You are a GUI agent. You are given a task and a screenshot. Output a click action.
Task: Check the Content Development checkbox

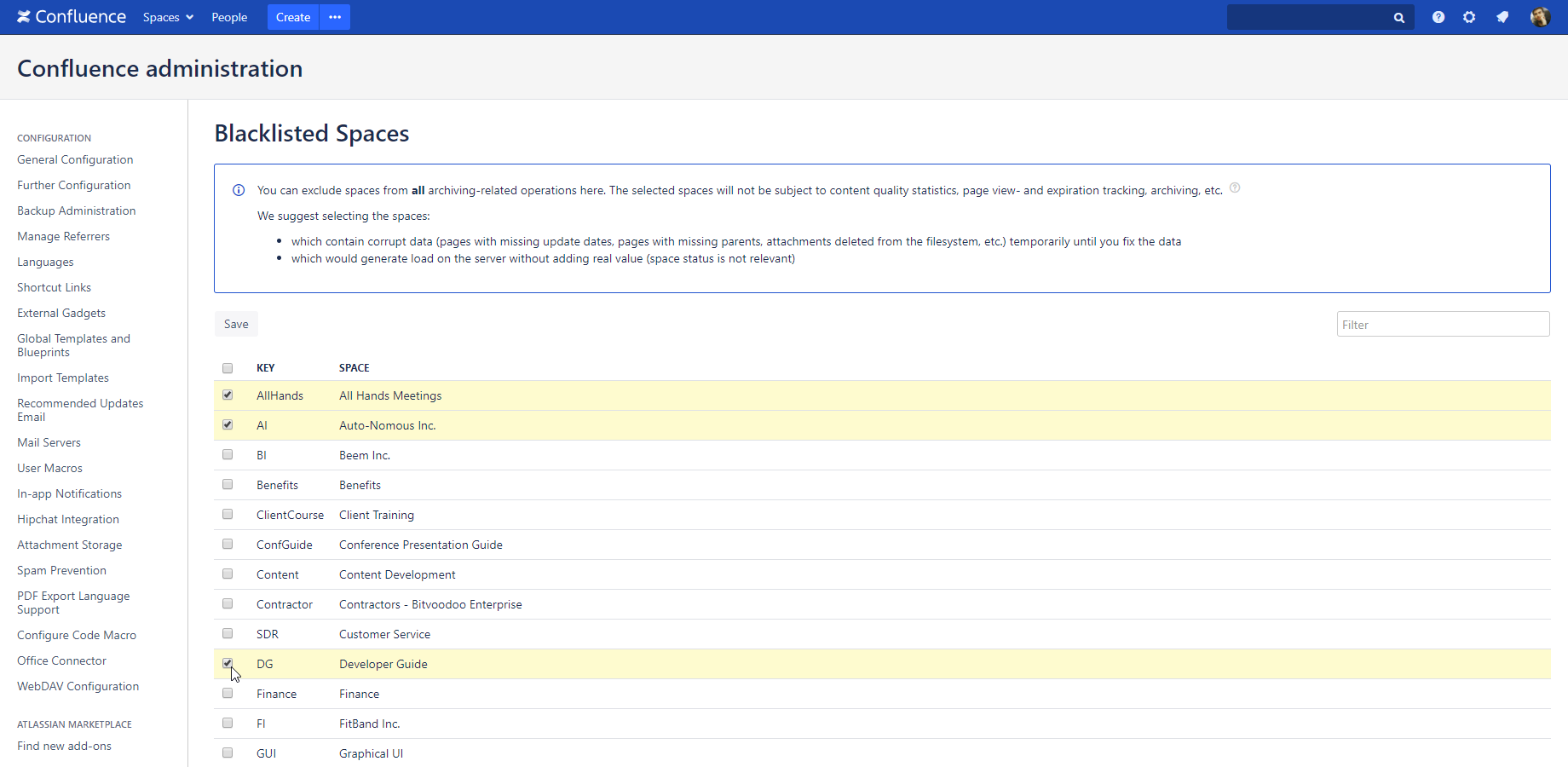pos(228,574)
